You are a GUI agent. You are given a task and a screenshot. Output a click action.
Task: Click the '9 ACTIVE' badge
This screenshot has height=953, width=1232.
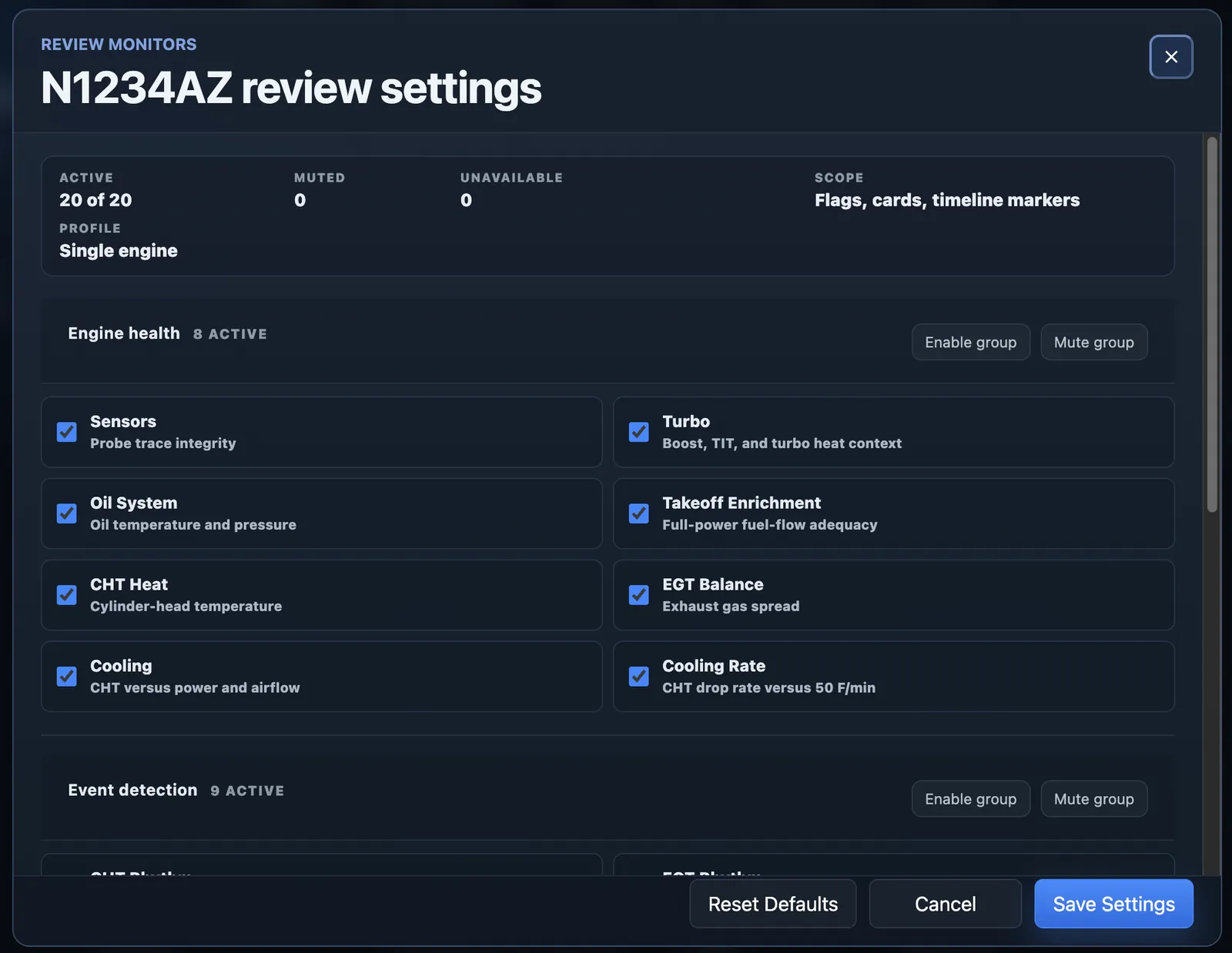247,791
